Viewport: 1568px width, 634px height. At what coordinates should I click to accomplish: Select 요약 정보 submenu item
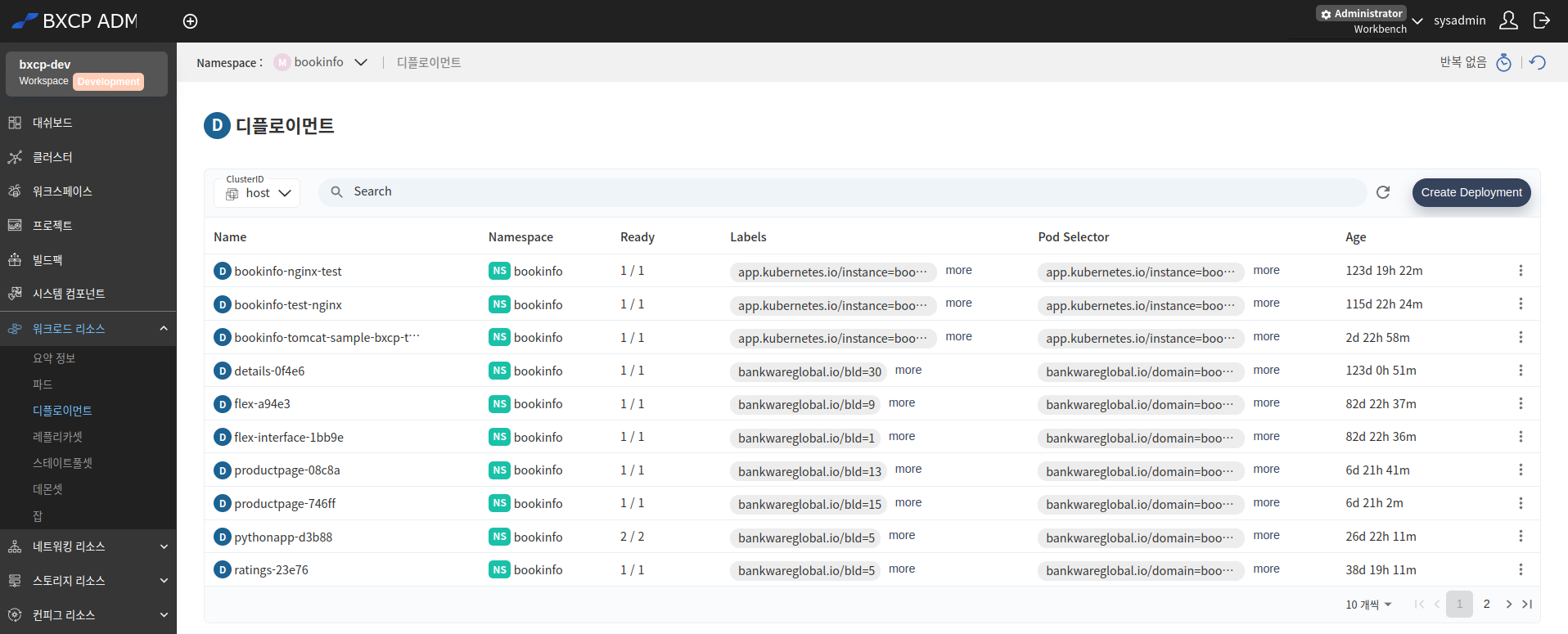point(54,358)
